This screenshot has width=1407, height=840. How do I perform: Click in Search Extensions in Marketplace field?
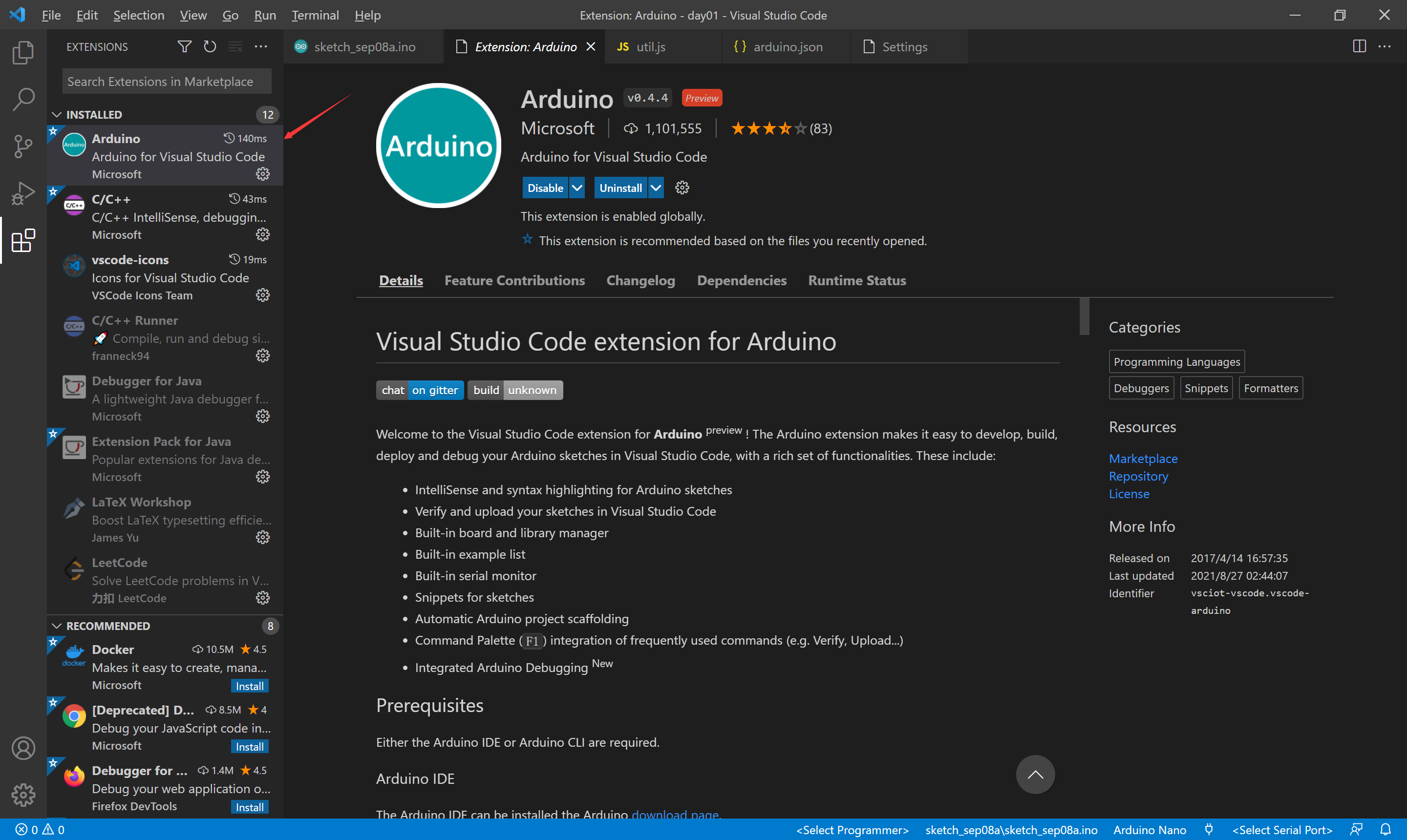(167, 82)
